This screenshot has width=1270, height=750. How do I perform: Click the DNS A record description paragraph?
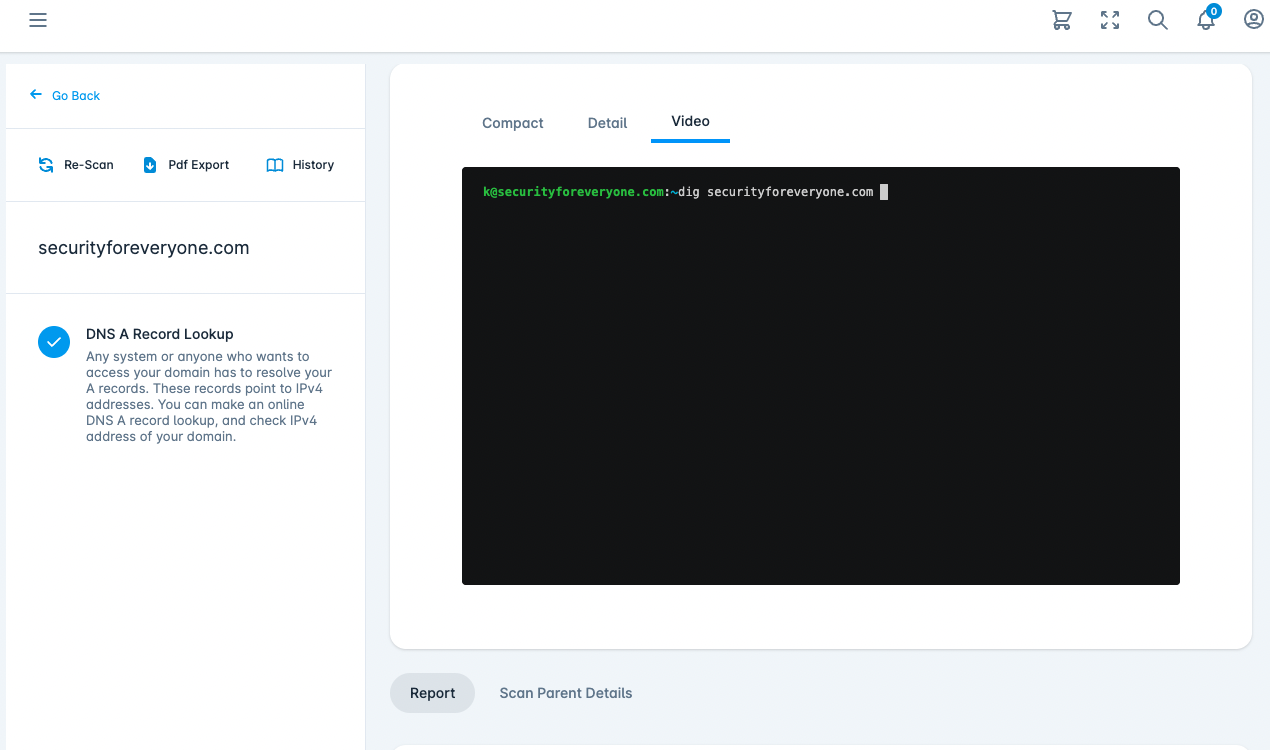click(x=209, y=397)
